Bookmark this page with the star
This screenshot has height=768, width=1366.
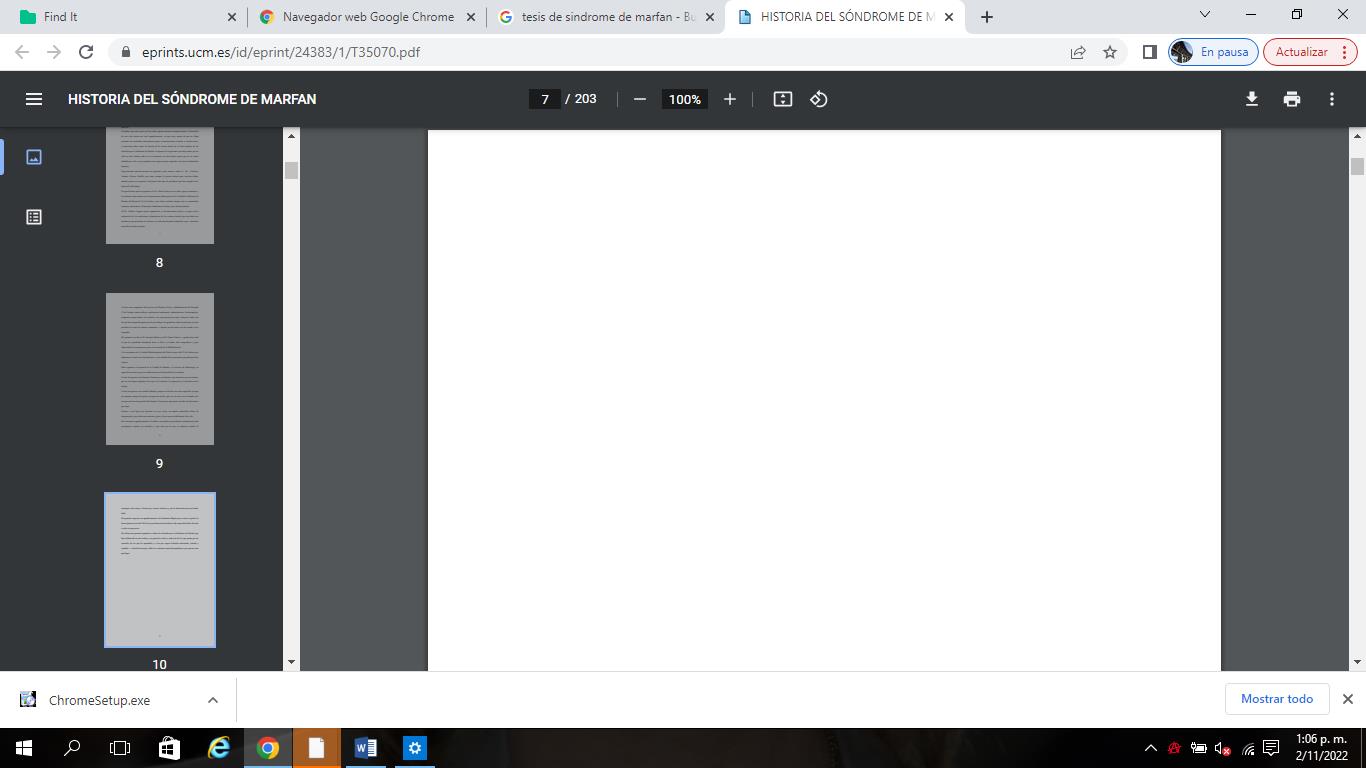(1110, 52)
